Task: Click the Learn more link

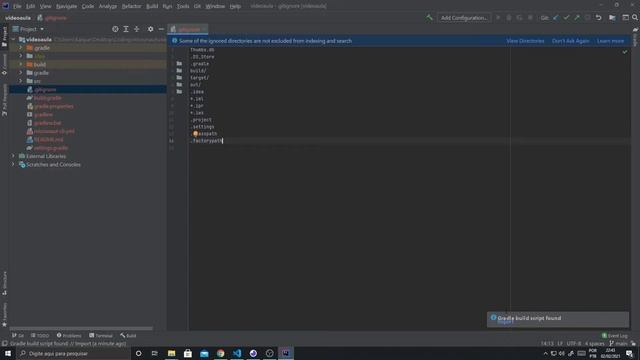Action: click(610, 41)
